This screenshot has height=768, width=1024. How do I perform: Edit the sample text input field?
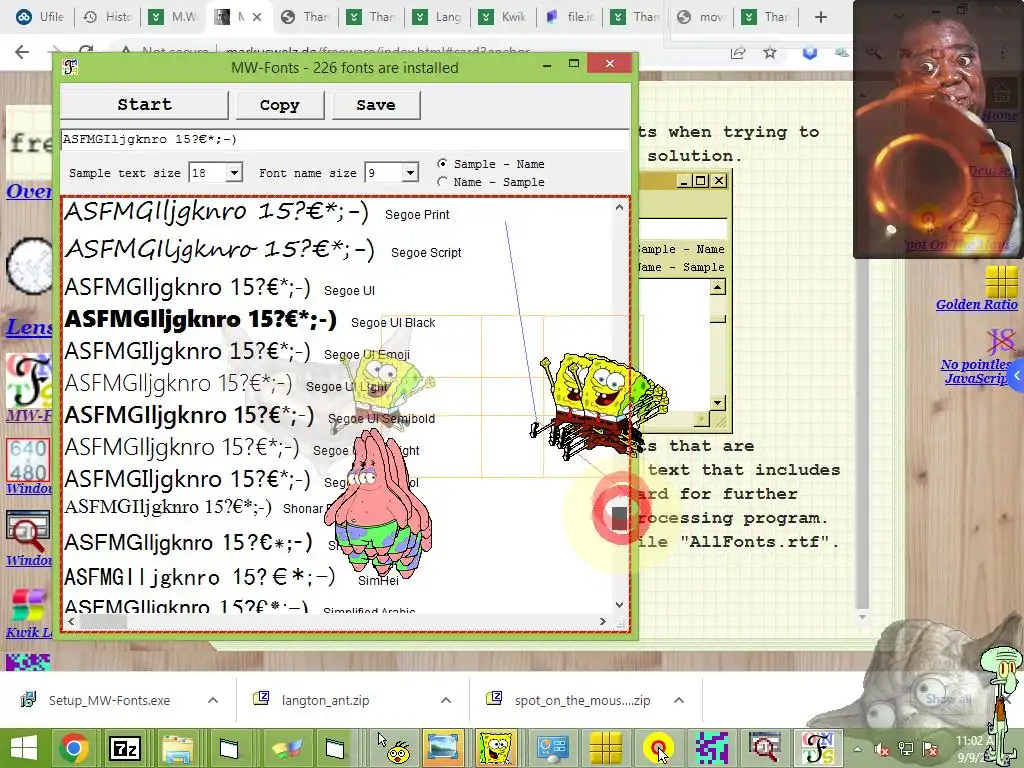345,139
